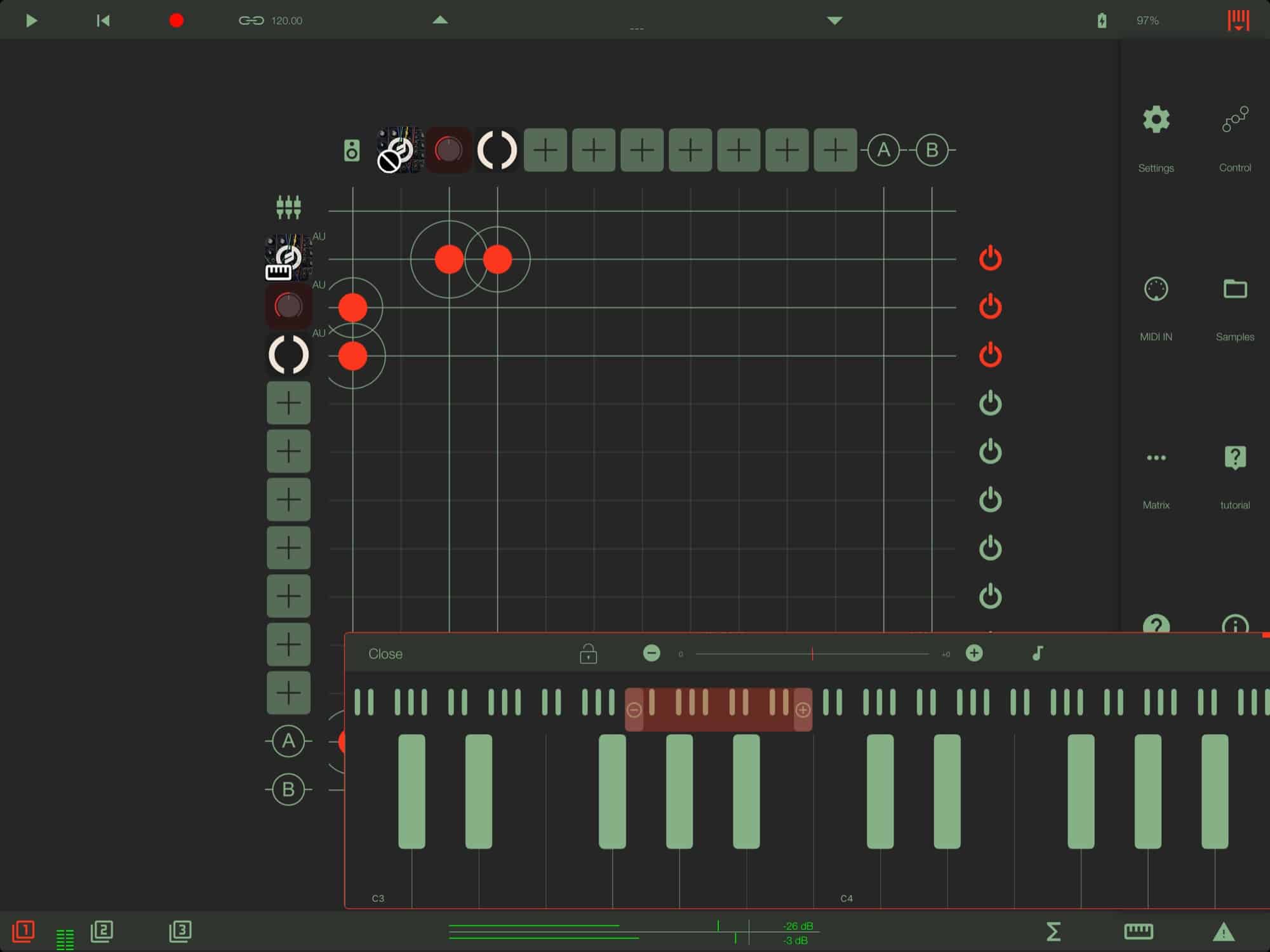Open the note scale icon
The image size is (1270, 952).
tap(1038, 653)
